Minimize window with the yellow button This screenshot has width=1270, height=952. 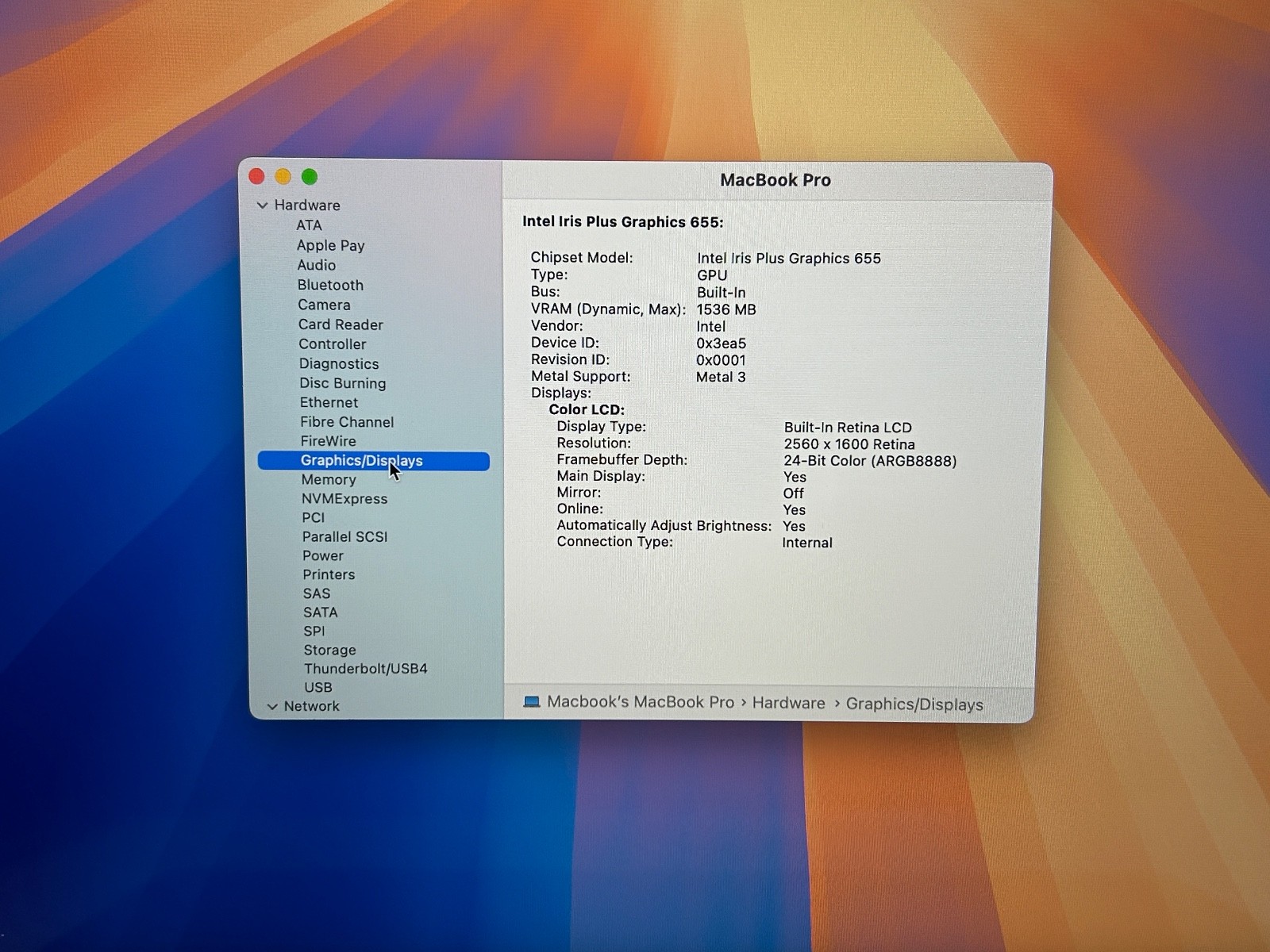[283, 176]
